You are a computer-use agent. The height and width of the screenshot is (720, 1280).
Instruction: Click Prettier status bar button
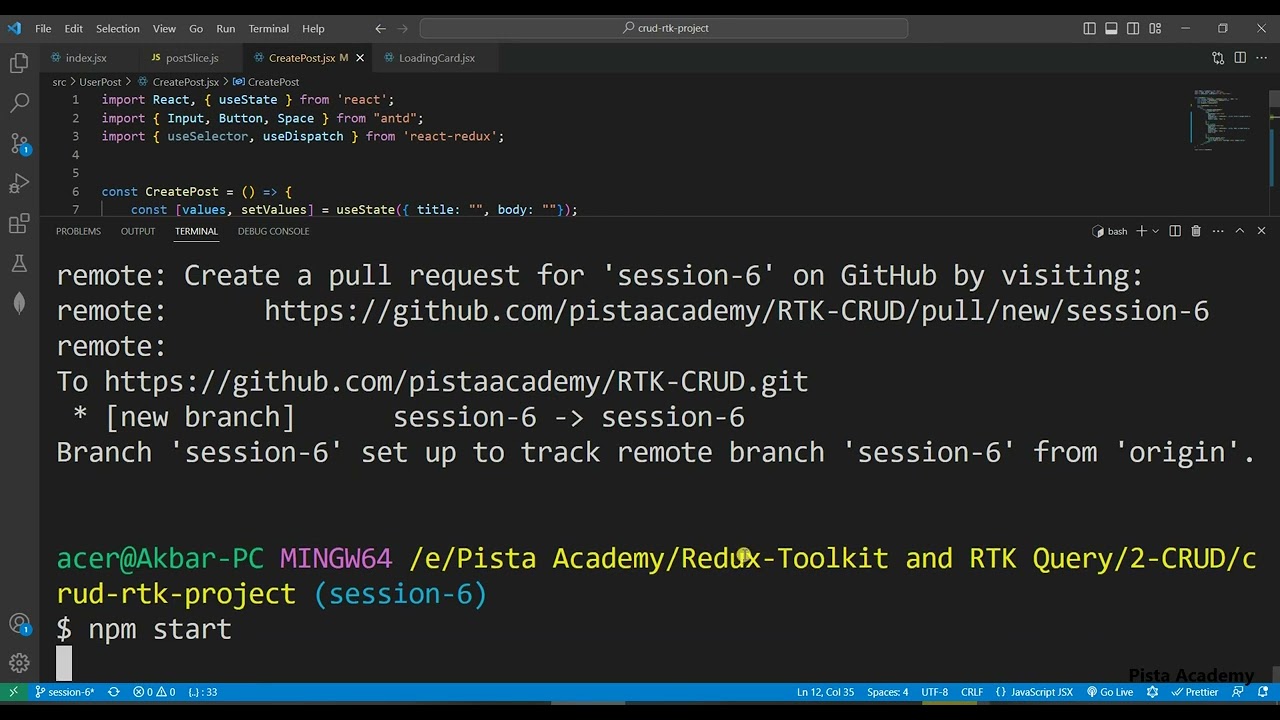tap(1195, 692)
